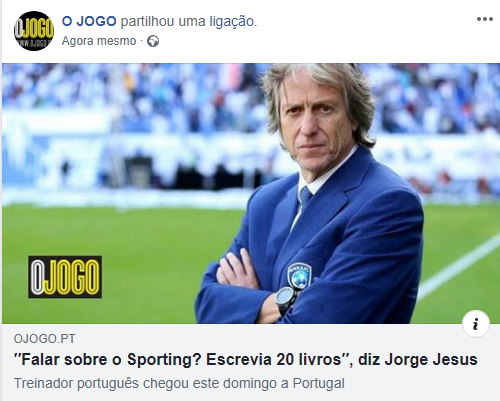Click the white pitch line in photo
This screenshot has height=401, width=500.
(x=460, y=267)
